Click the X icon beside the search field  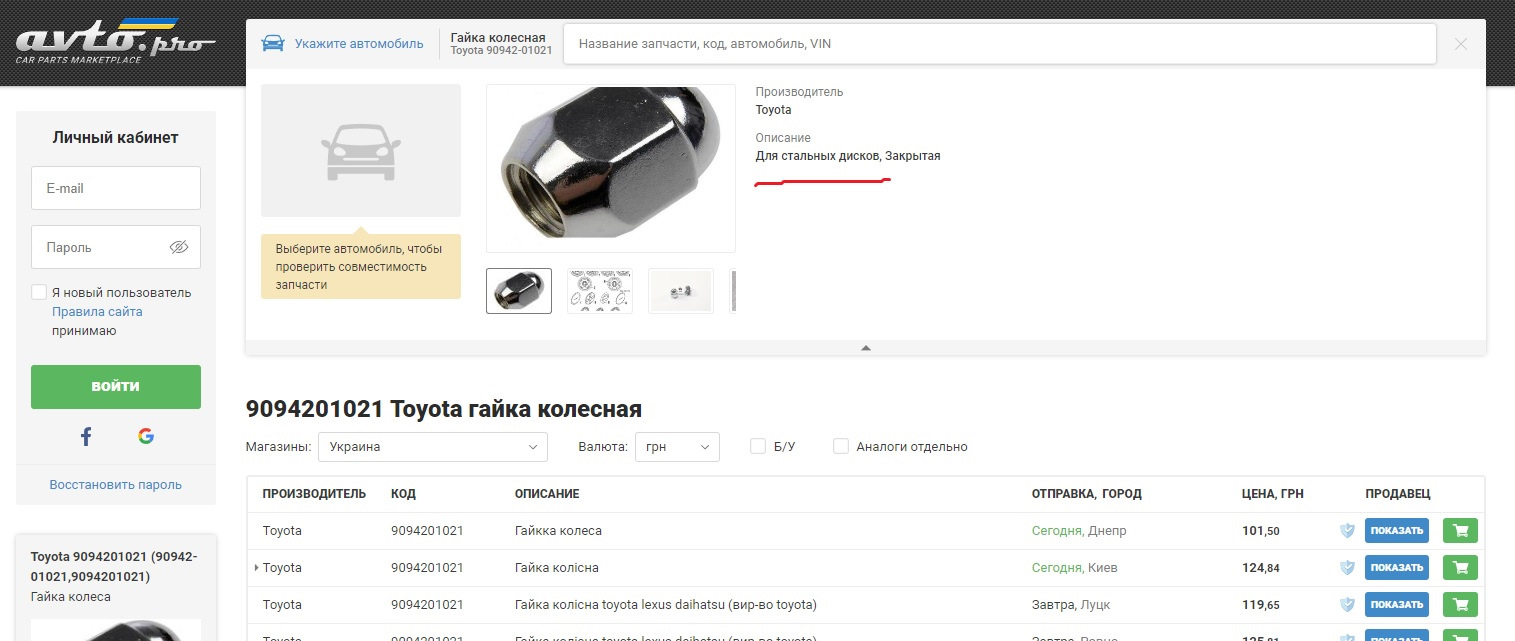point(1460,43)
